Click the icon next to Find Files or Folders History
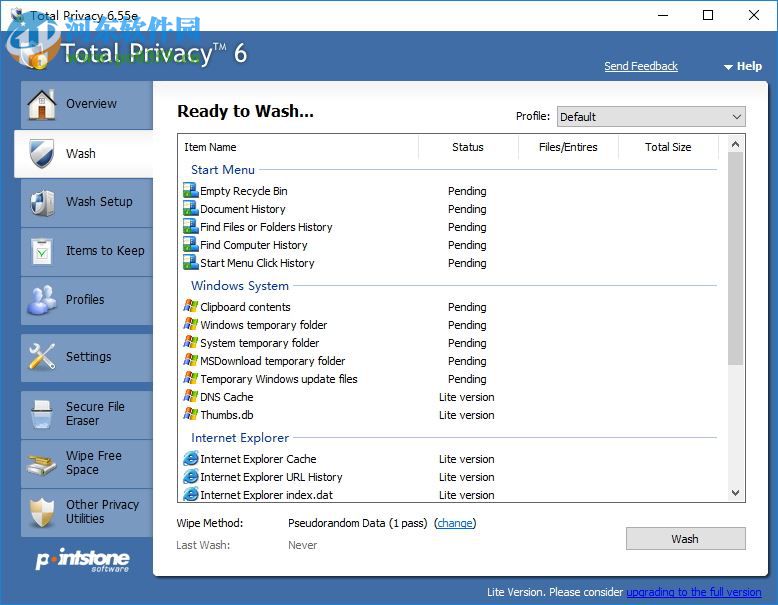This screenshot has height=605, width=778. coord(191,226)
